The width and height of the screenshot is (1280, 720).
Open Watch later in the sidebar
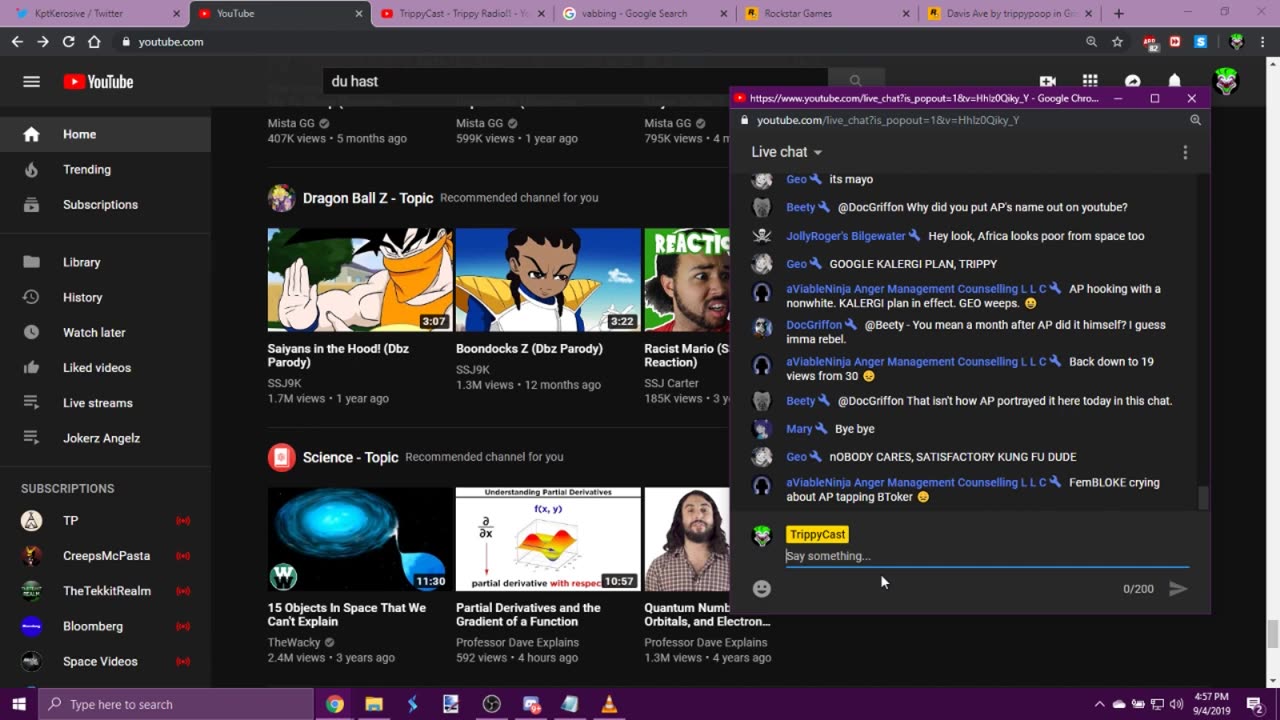[x=105, y=332]
